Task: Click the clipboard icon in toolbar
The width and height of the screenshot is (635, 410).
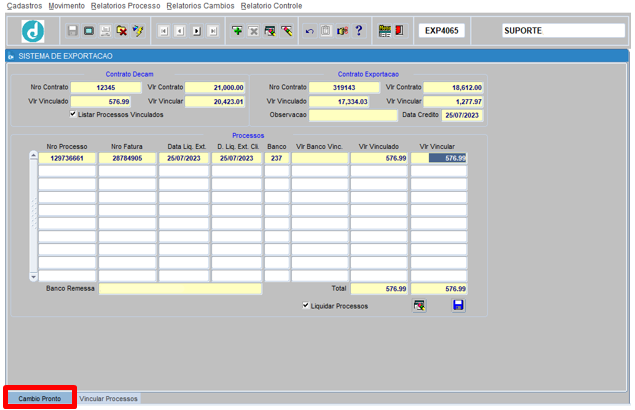Action: click(x=326, y=31)
